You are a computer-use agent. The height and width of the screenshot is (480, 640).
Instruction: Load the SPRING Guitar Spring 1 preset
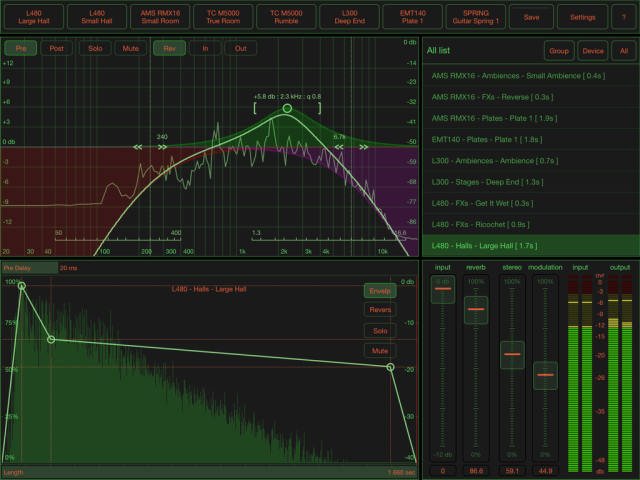click(476, 17)
